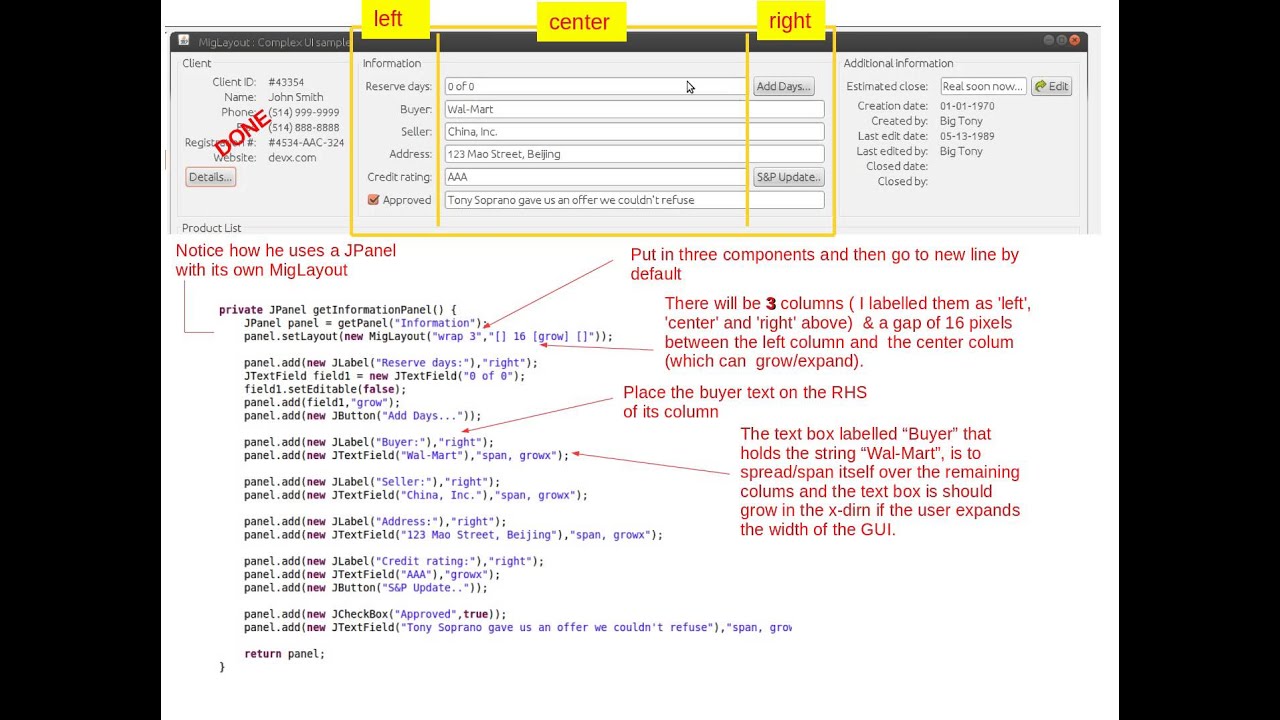Click the Tony Soprano offer text field
Screen dimensions: 1280x720
point(634,200)
